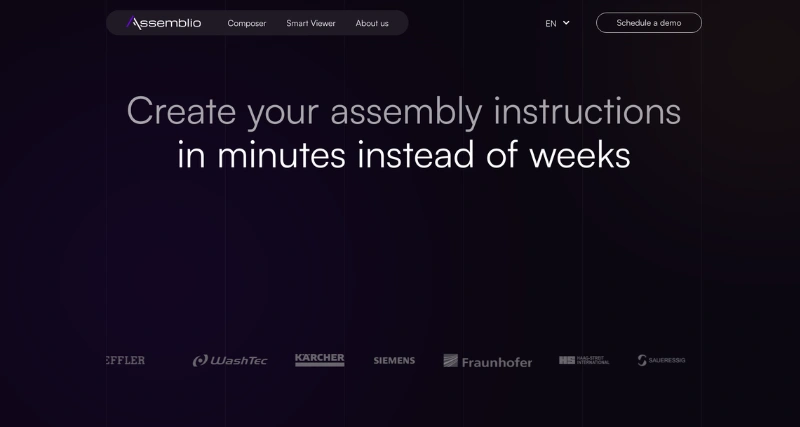800x427 pixels.
Task: Click the WashTec swirl emblem
Action: [x=200, y=361]
